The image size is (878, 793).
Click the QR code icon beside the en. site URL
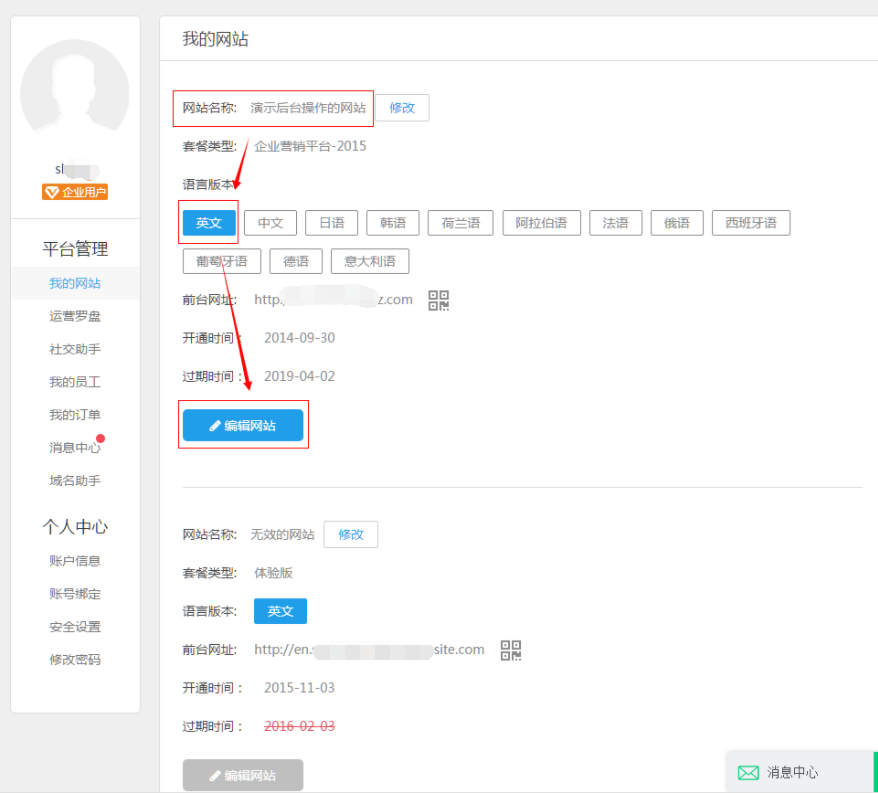[510, 649]
